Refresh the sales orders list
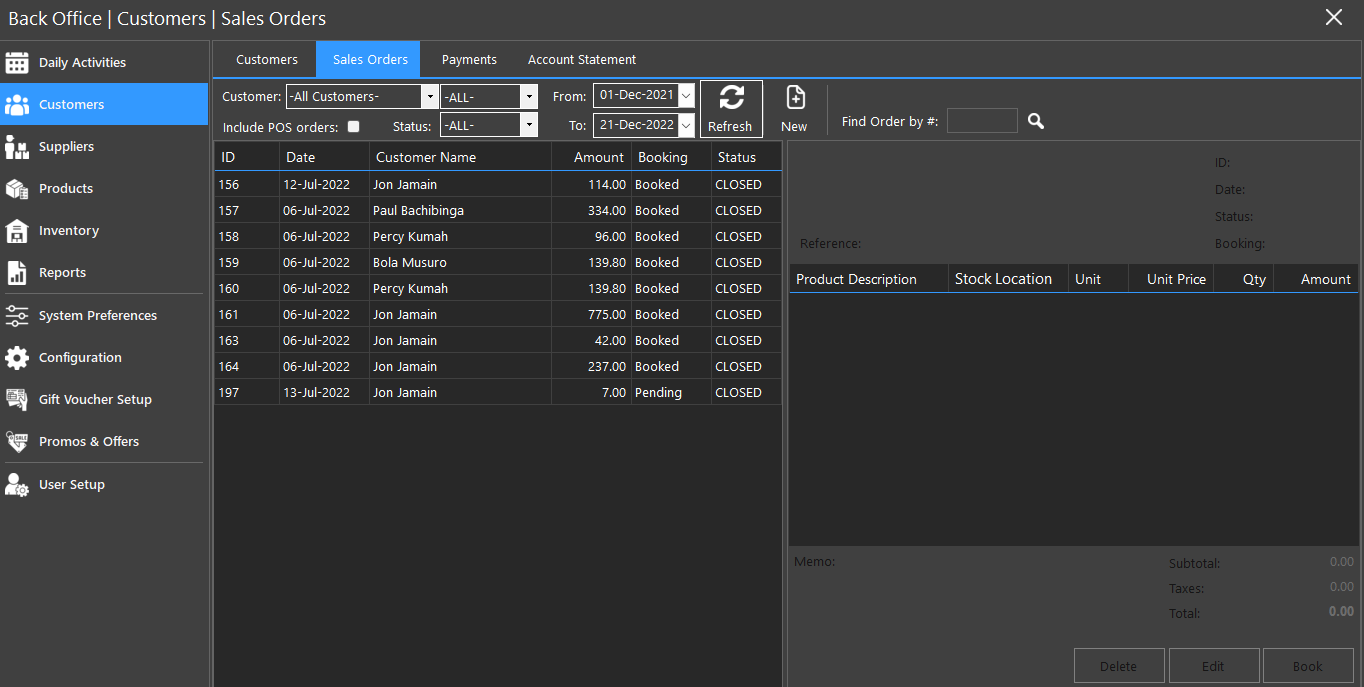Screen dimensions: 1364x687 (731, 108)
